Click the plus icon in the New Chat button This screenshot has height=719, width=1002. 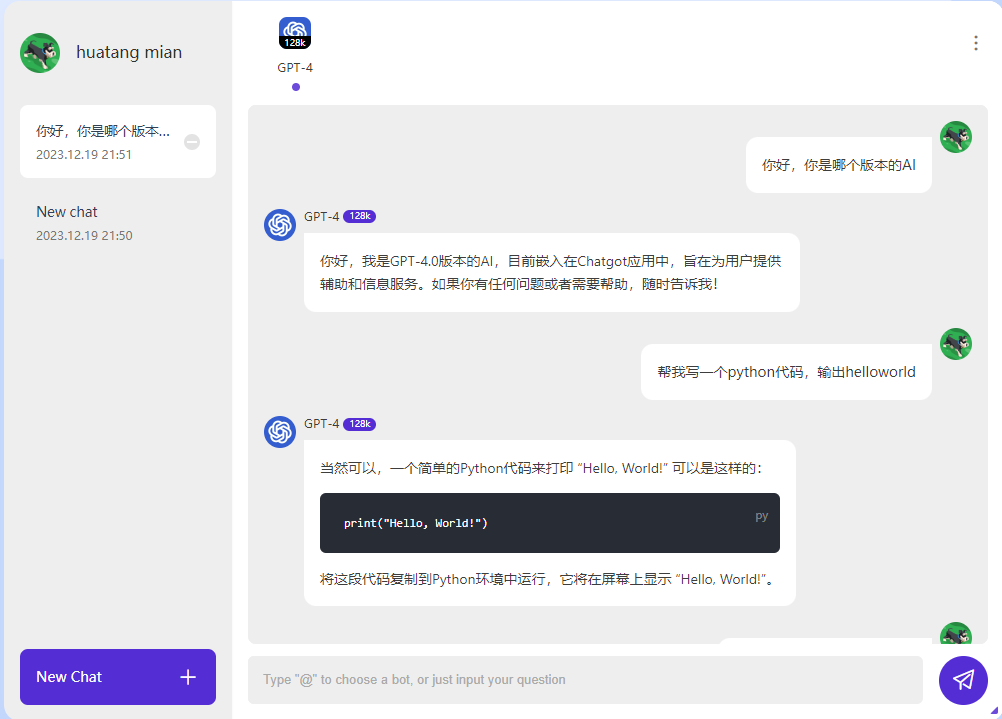coord(188,677)
